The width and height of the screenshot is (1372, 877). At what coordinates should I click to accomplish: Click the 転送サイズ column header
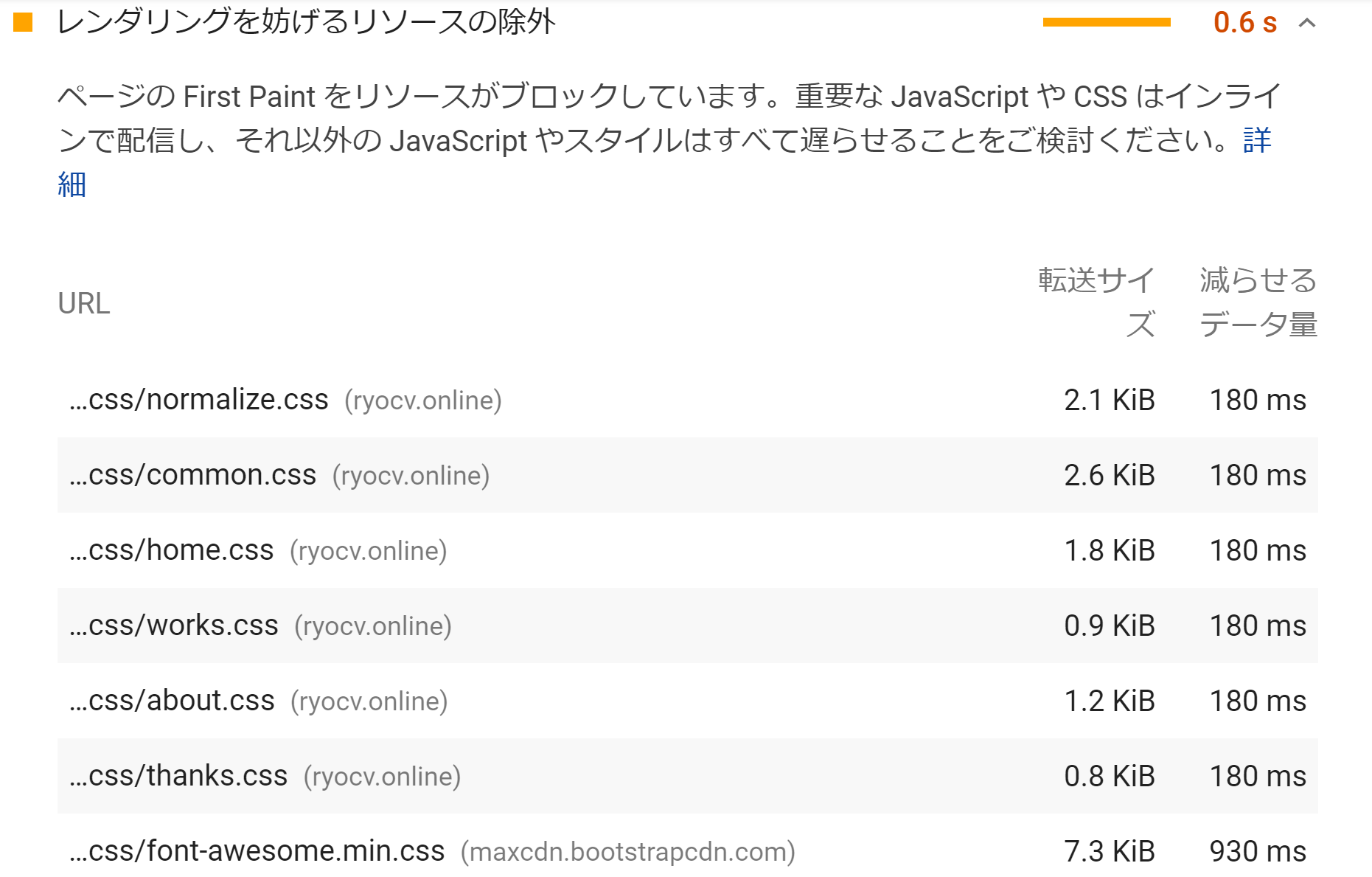(x=1097, y=302)
